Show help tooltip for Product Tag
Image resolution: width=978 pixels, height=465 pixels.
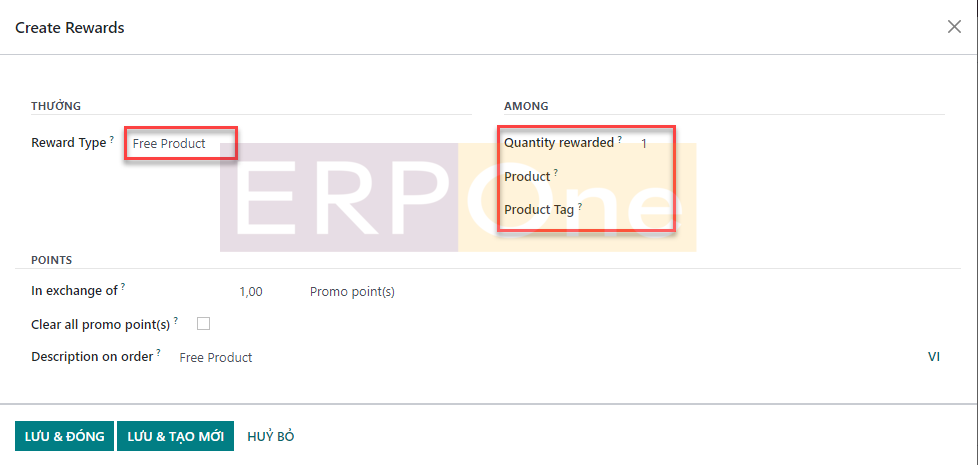[x=580, y=205]
